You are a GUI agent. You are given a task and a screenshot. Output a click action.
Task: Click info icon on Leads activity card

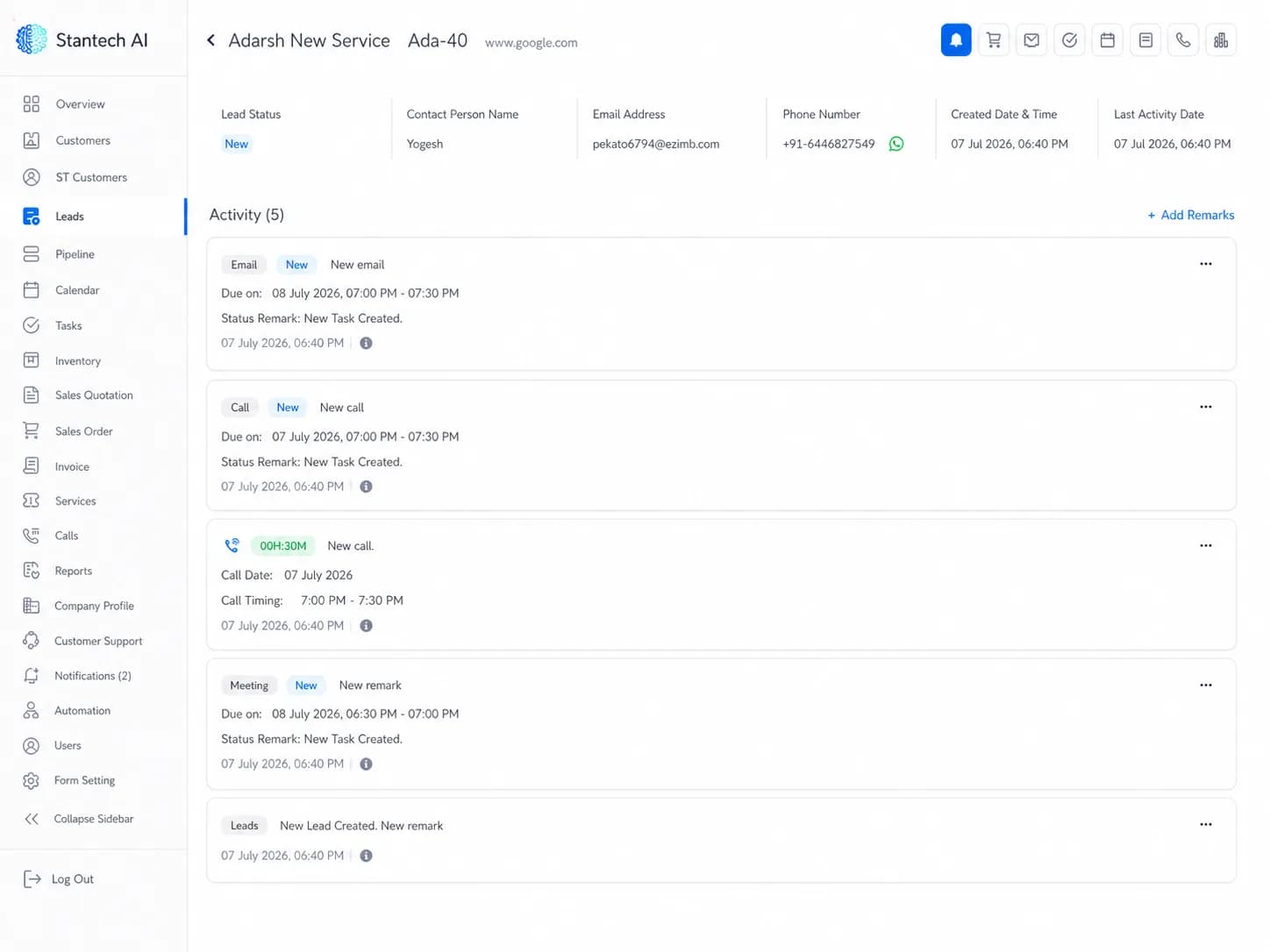click(x=367, y=856)
